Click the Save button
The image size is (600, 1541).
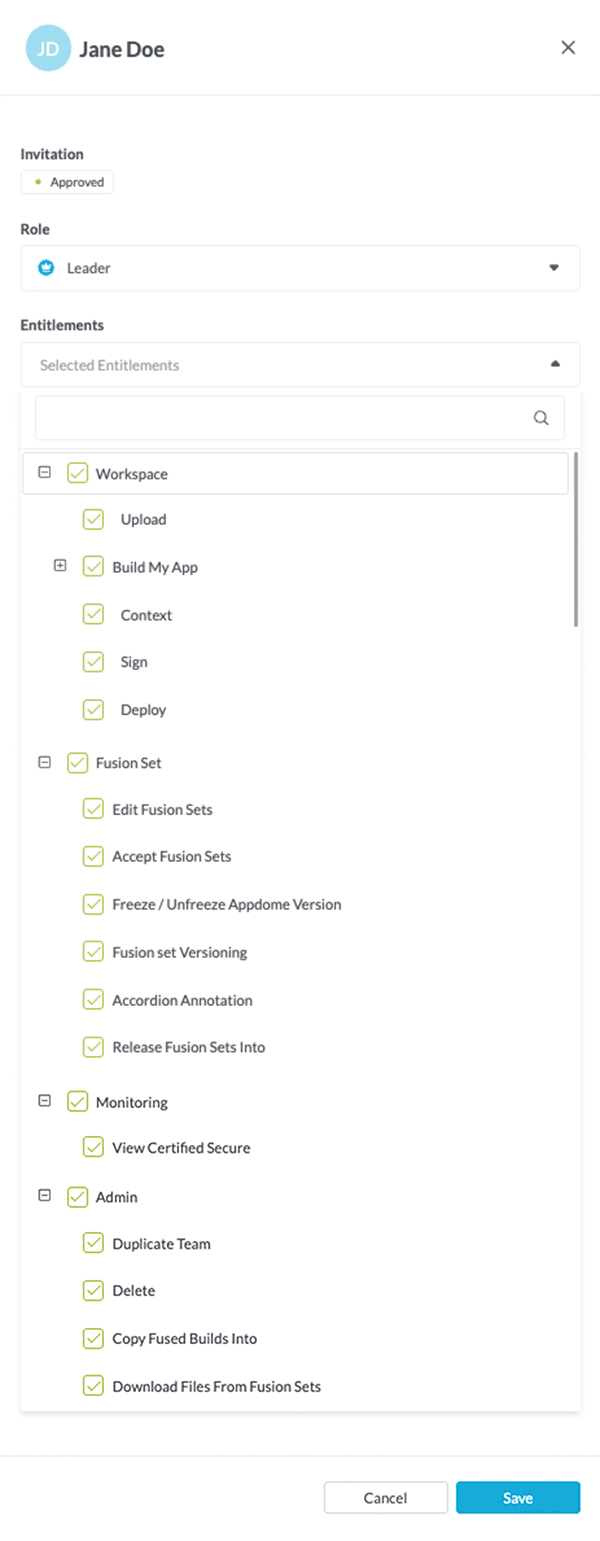click(518, 1497)
